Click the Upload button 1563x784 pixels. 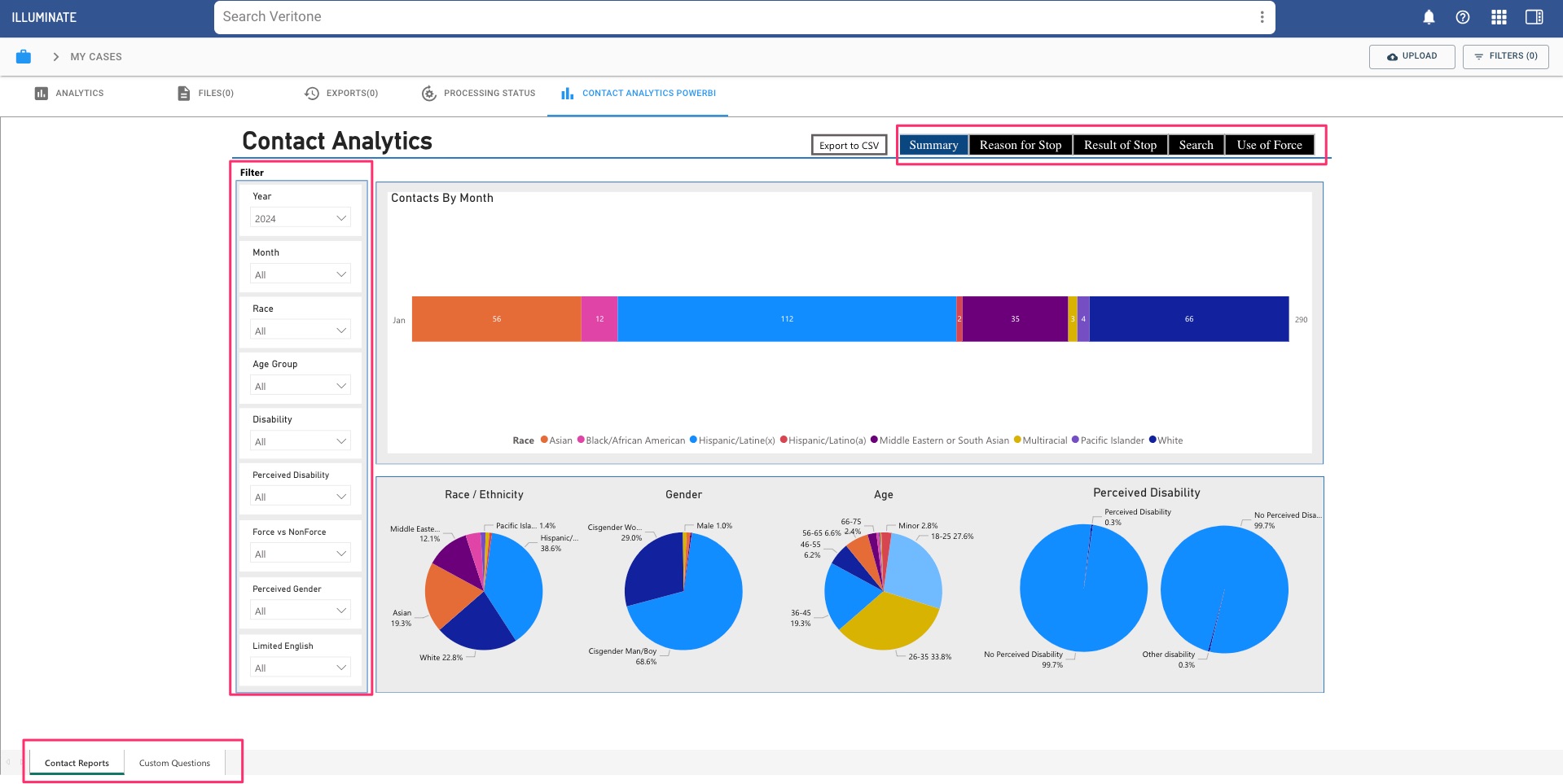[1412, 56]
